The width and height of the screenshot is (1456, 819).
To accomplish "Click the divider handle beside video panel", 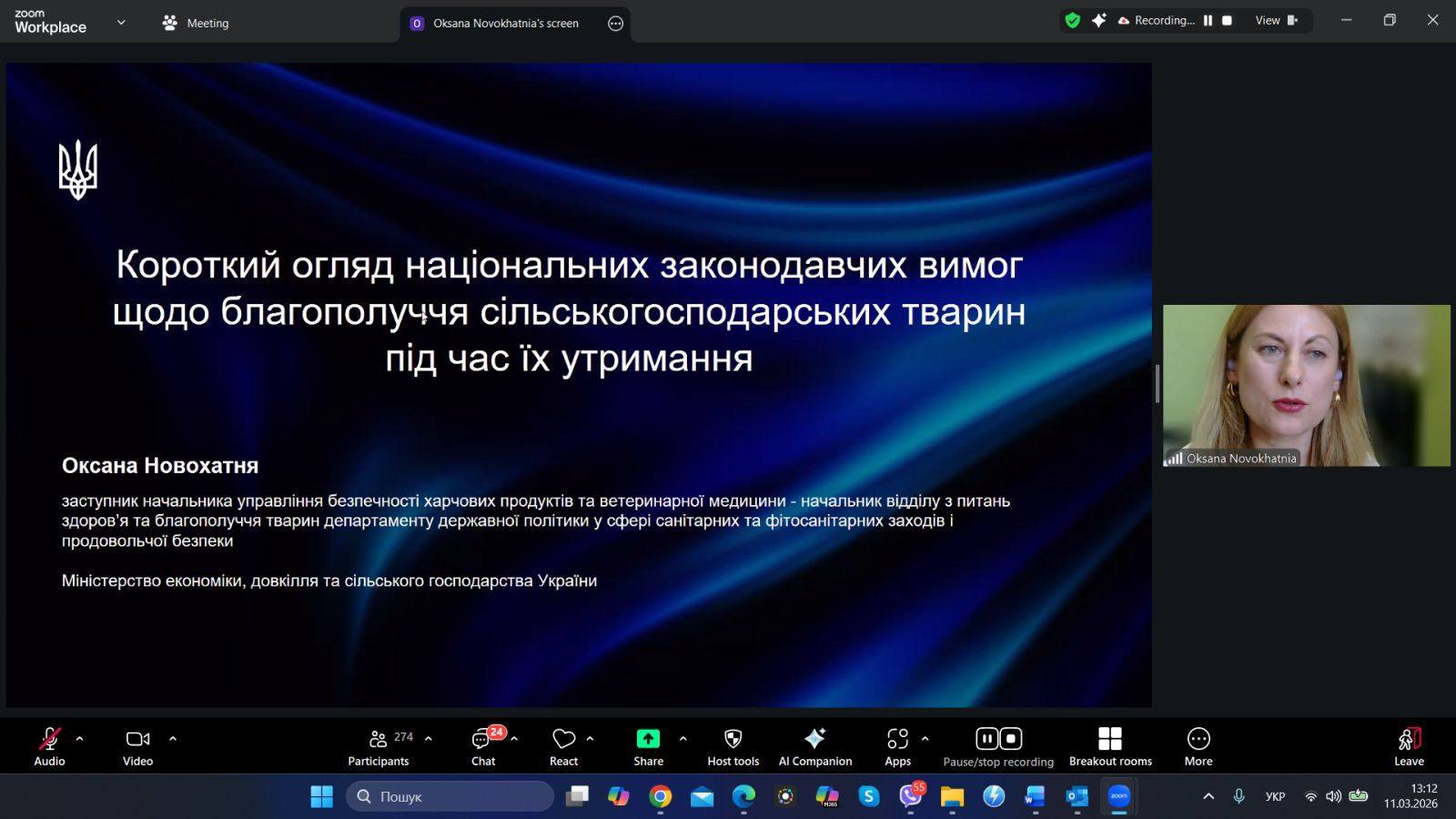I will pos(1158,384).
